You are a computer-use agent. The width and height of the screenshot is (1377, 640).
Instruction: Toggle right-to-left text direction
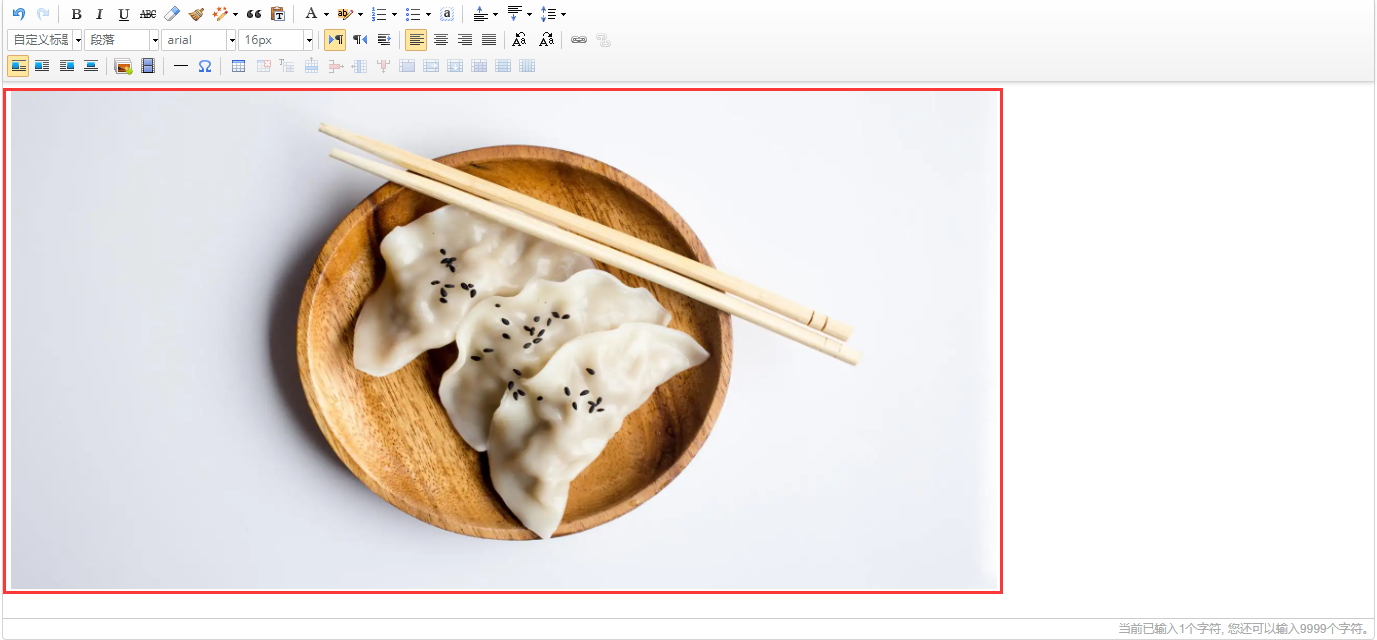click(359, 40)
